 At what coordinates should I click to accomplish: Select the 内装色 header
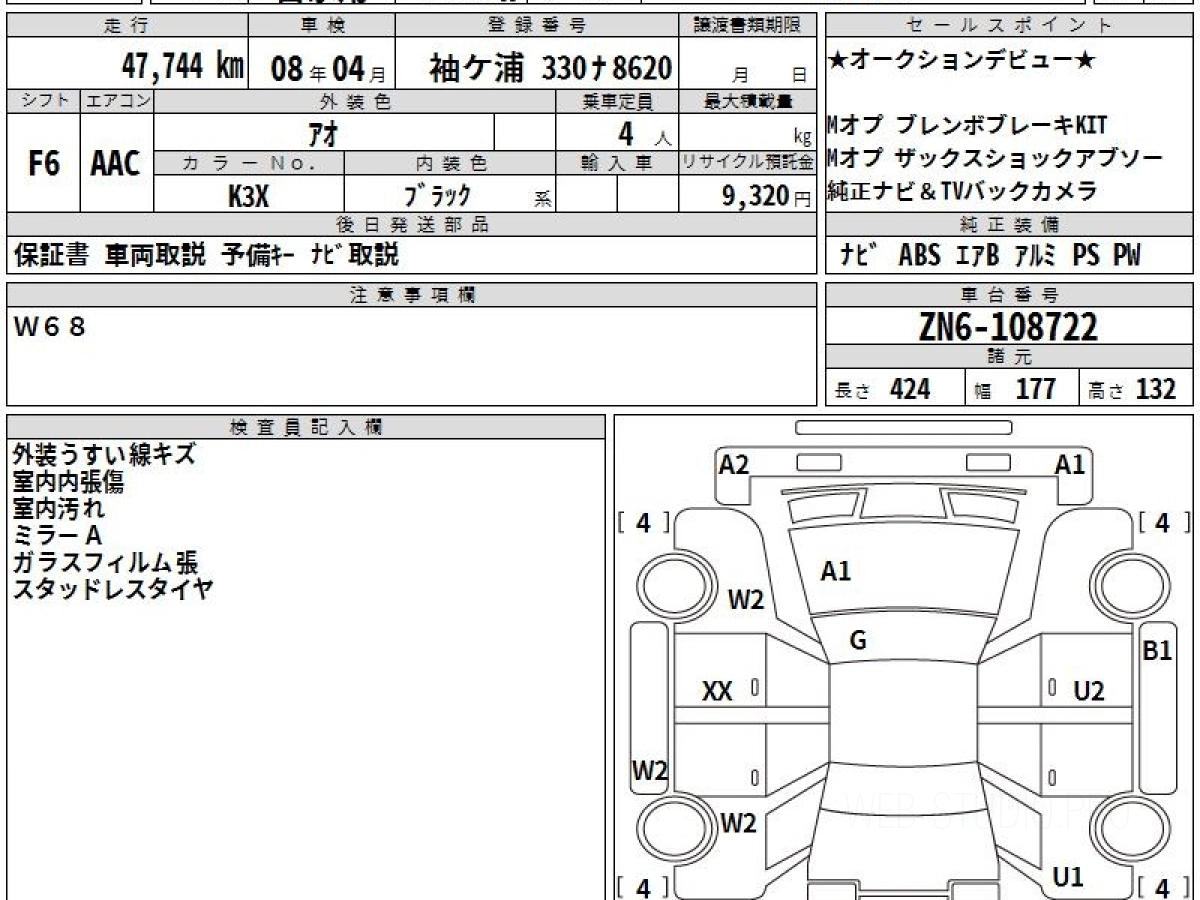tap(450, 163)
